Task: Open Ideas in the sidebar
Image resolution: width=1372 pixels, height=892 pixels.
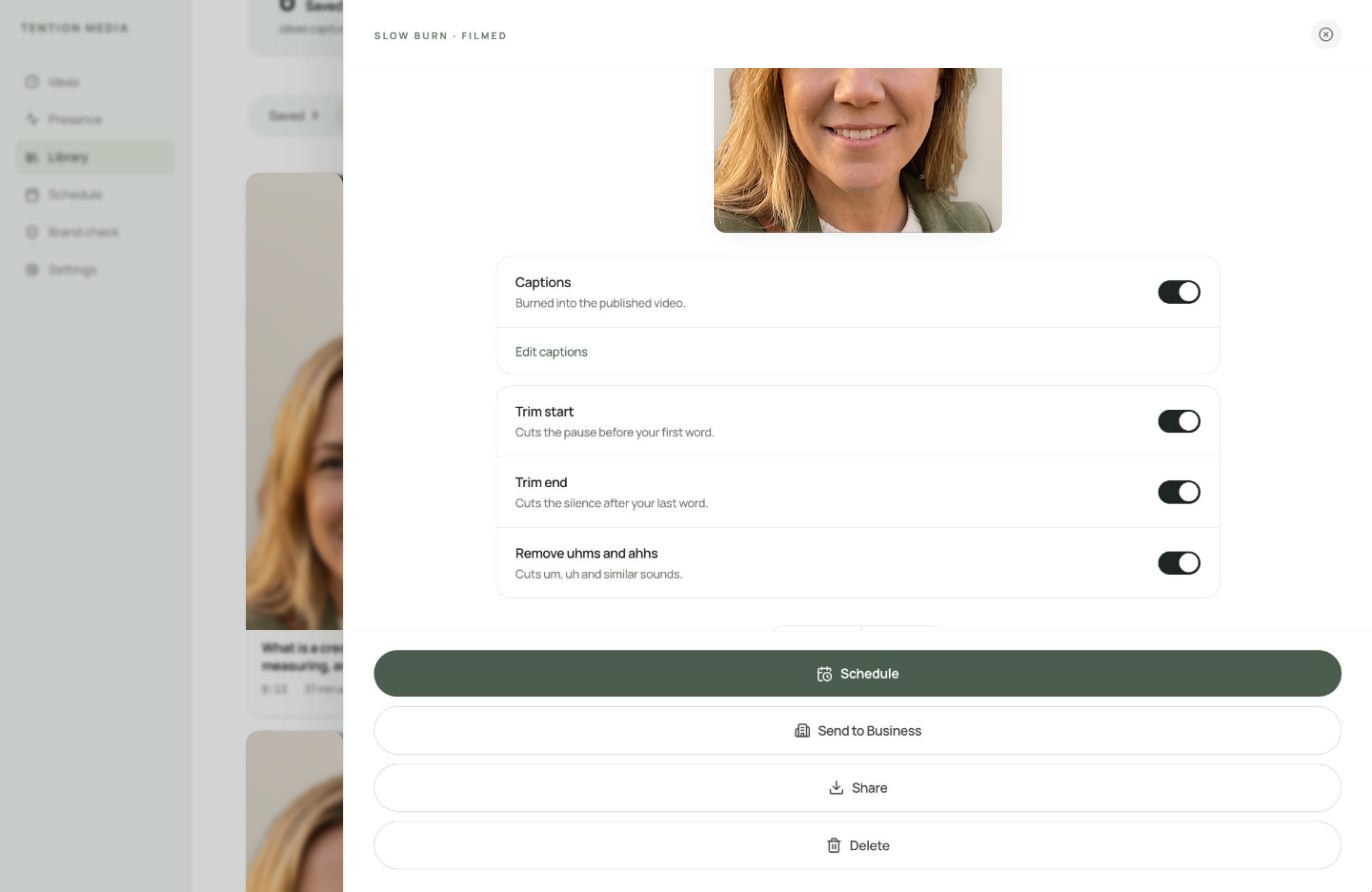Action: (x=95, y=82)
